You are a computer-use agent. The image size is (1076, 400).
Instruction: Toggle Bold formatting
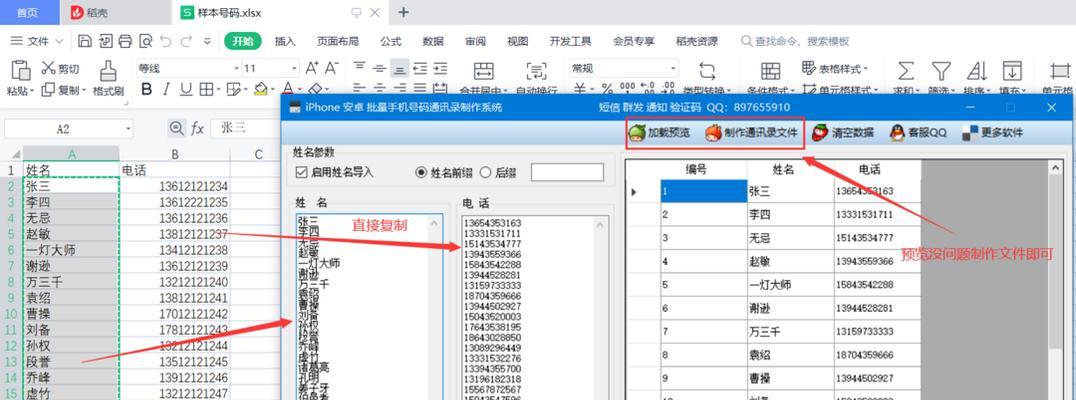(146, 89)
